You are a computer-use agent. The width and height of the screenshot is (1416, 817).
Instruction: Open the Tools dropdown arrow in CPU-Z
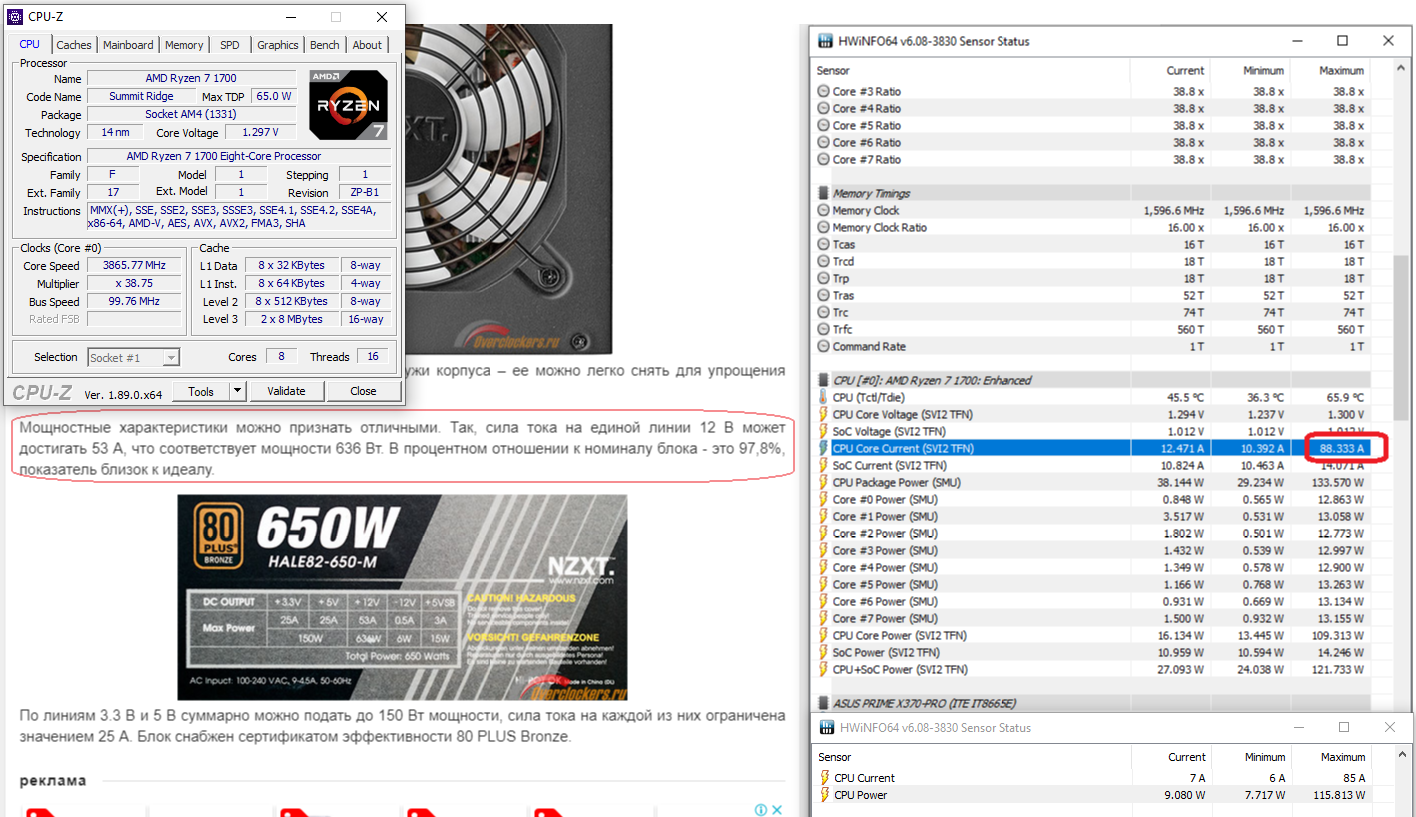click(237, 391)
